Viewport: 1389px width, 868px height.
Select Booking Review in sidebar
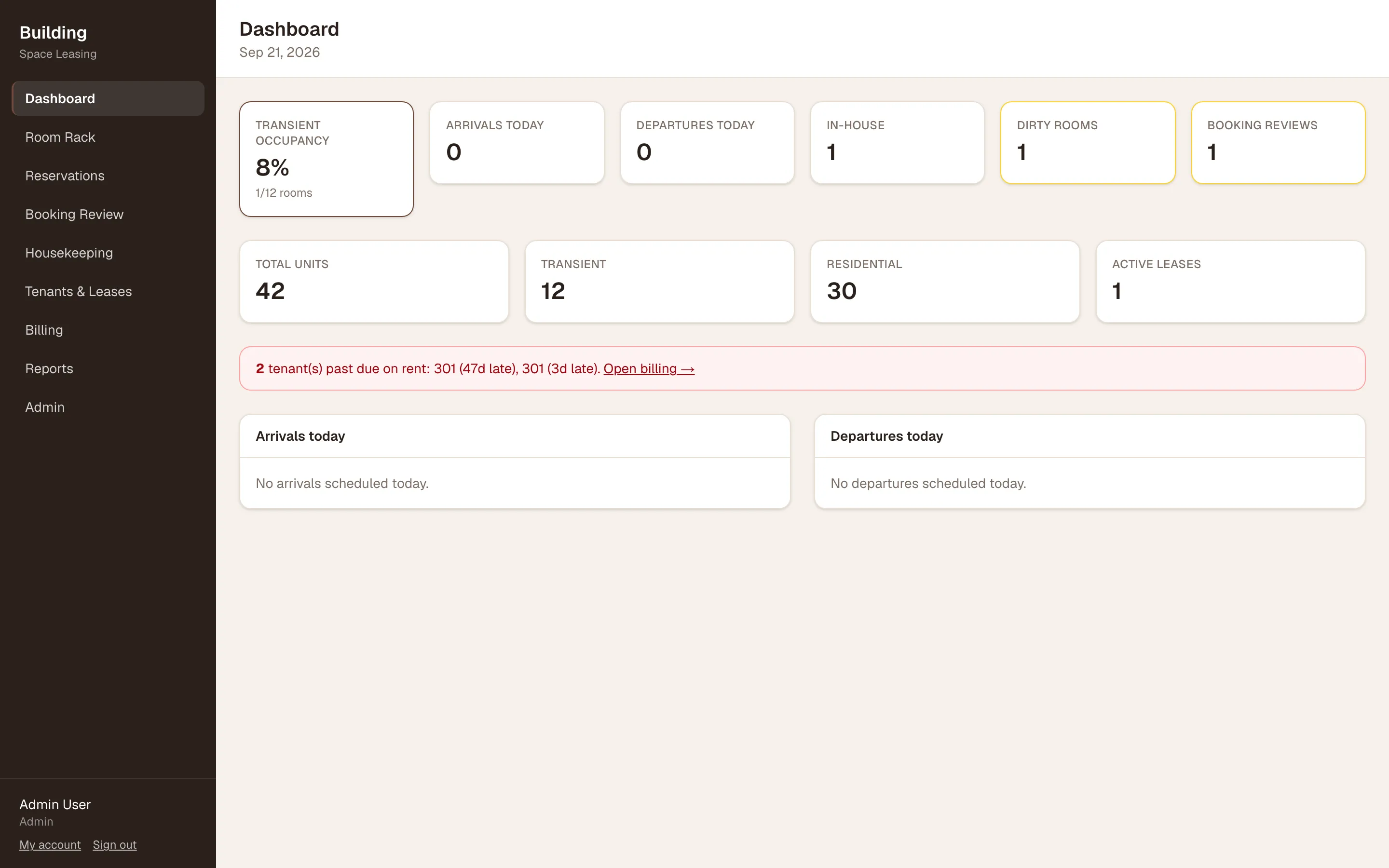(108, 214)
